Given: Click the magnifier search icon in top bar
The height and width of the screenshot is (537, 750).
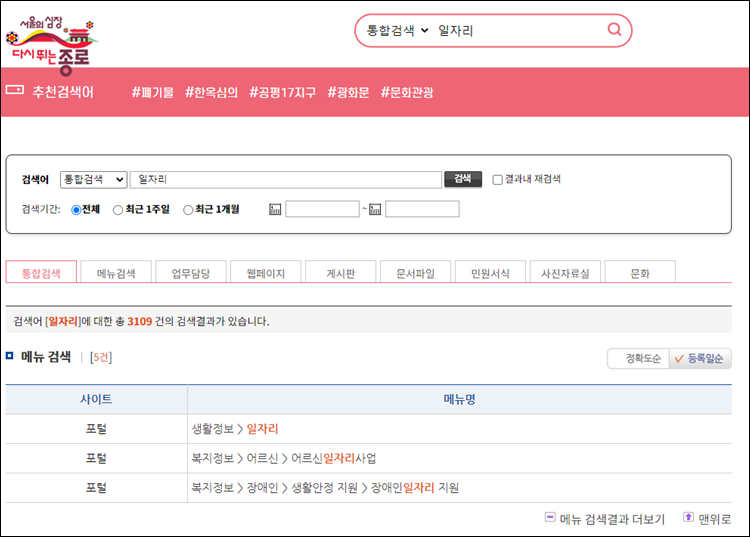Looking at the screenshot, I should coord(614,30).
